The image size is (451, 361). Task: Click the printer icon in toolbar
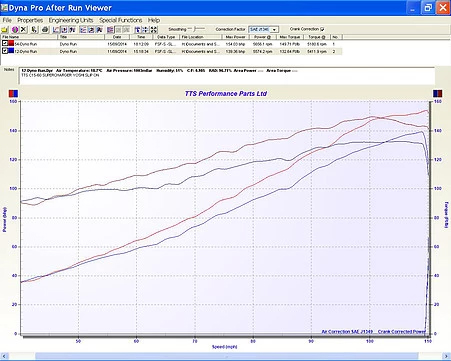(x=45, y=30)
